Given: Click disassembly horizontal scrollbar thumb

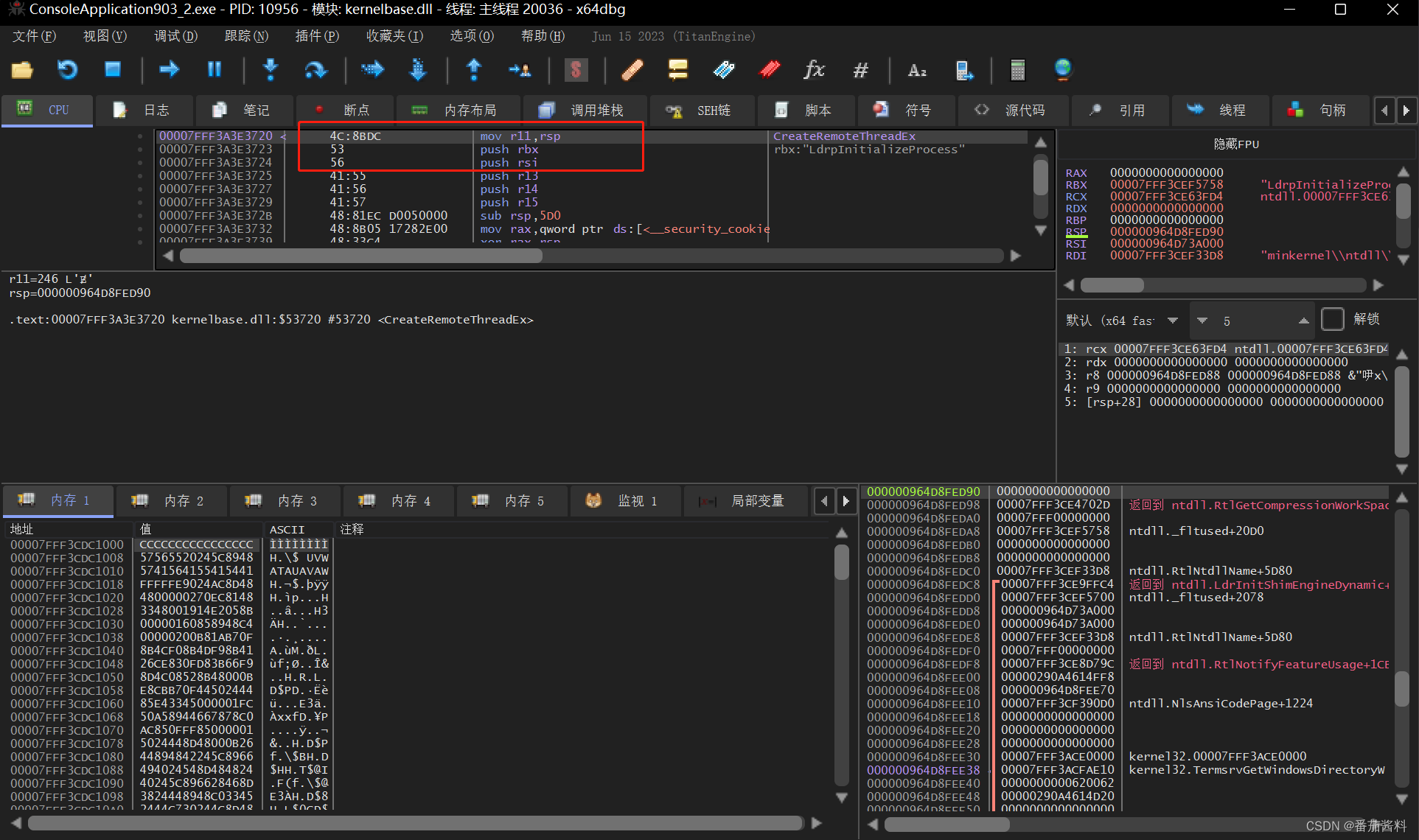Looking at the screenshot, I should [x=361, y=256].
